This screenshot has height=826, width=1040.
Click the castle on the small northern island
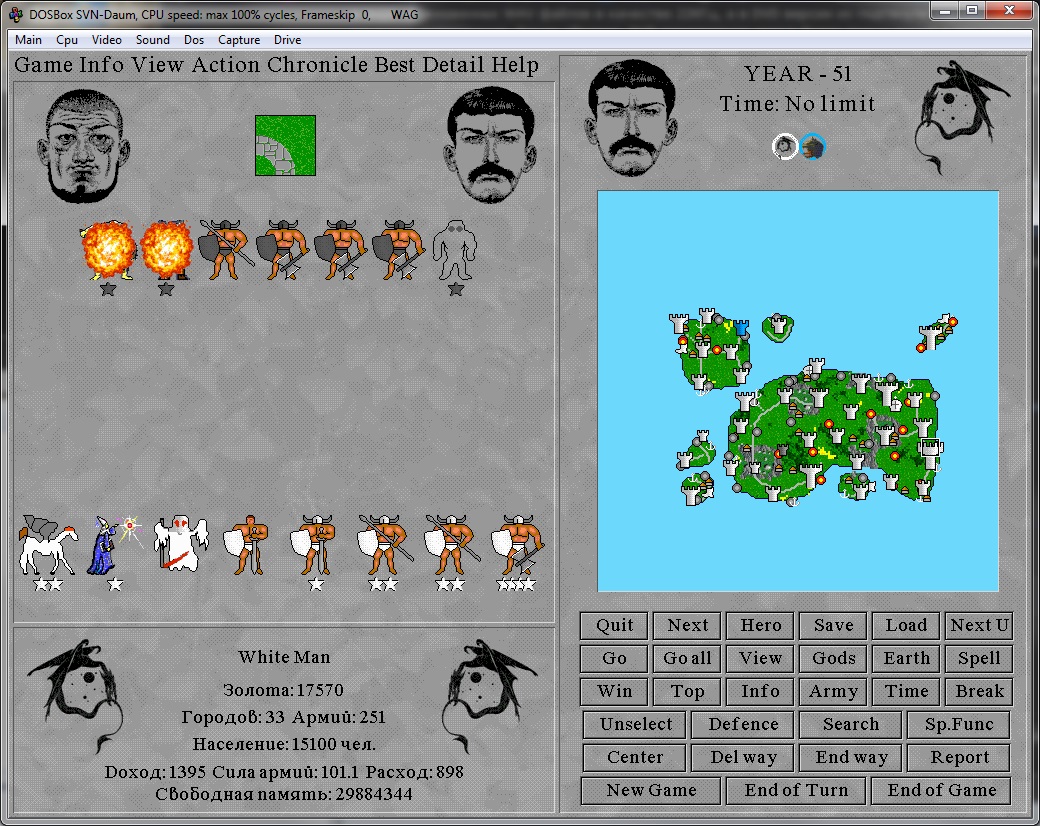[x=780, y=326]
